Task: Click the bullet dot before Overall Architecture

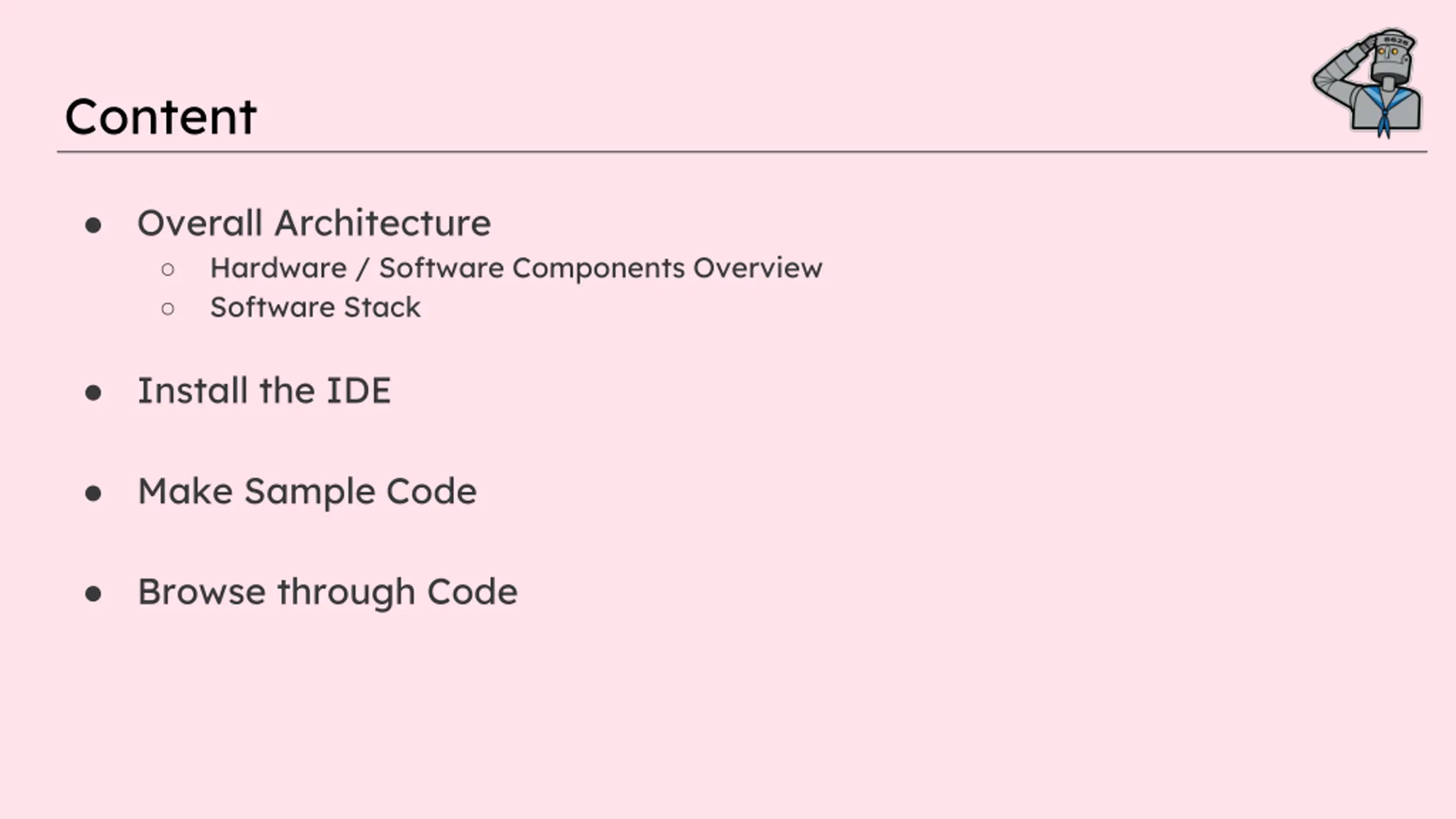Action: coord(93,225)
